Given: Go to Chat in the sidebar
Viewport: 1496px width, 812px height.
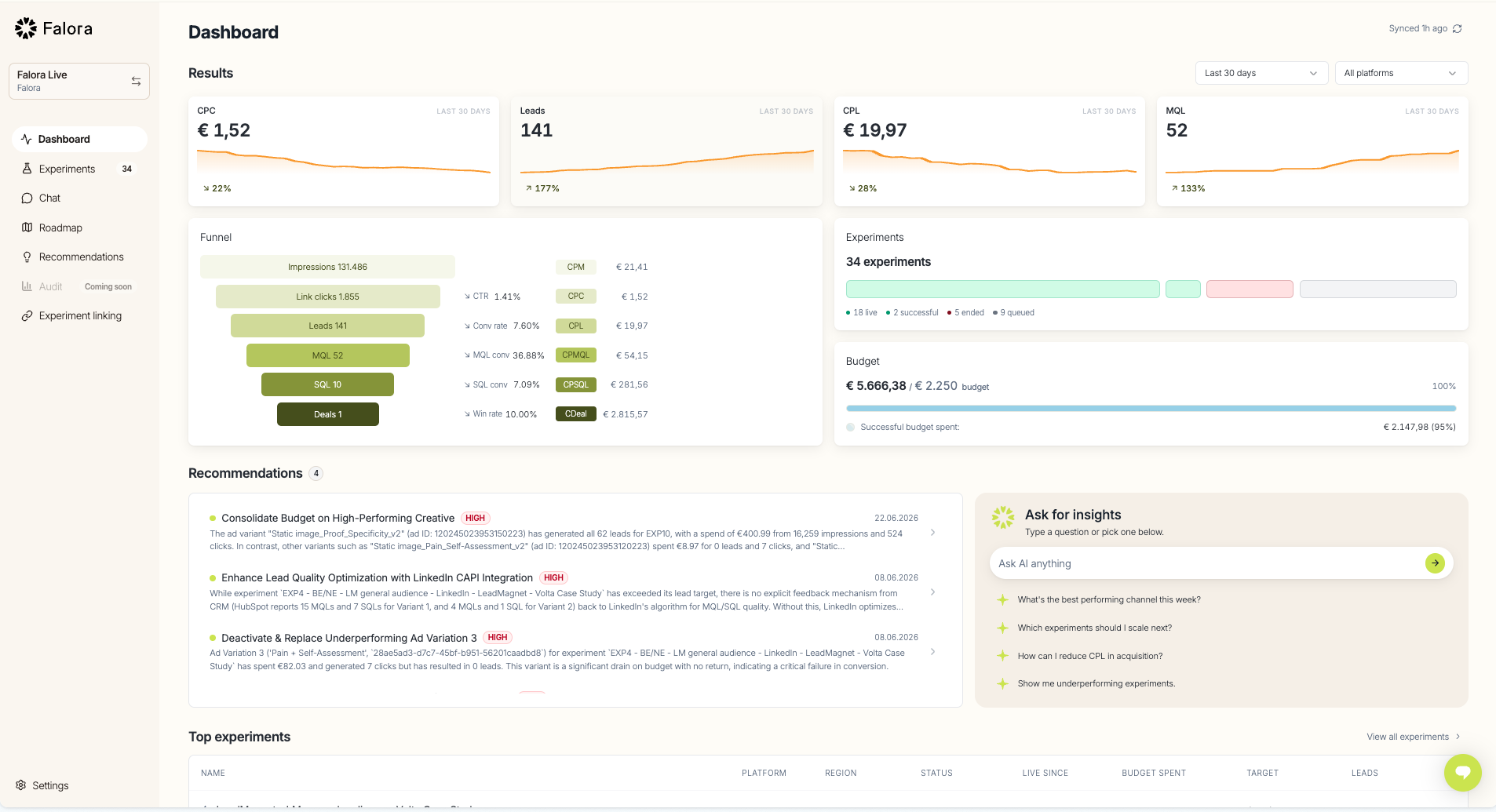Looking at the screenshot, I should click(x=79, y=198).
